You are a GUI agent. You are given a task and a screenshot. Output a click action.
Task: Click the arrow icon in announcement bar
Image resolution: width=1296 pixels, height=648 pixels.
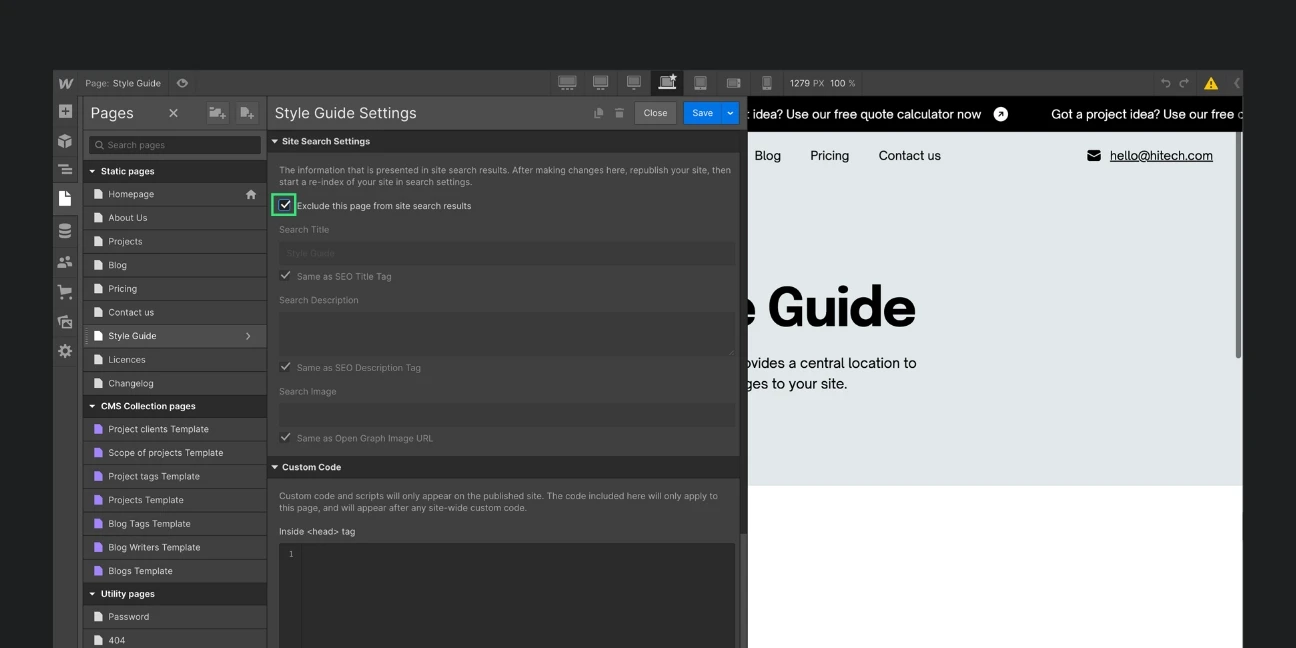[x=1001, y=114]
